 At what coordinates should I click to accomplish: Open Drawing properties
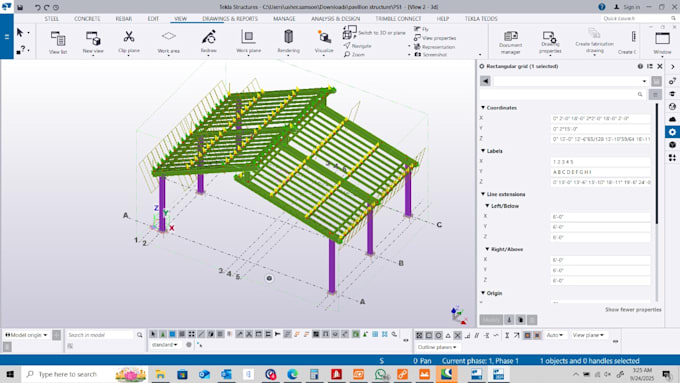(550, 42)
